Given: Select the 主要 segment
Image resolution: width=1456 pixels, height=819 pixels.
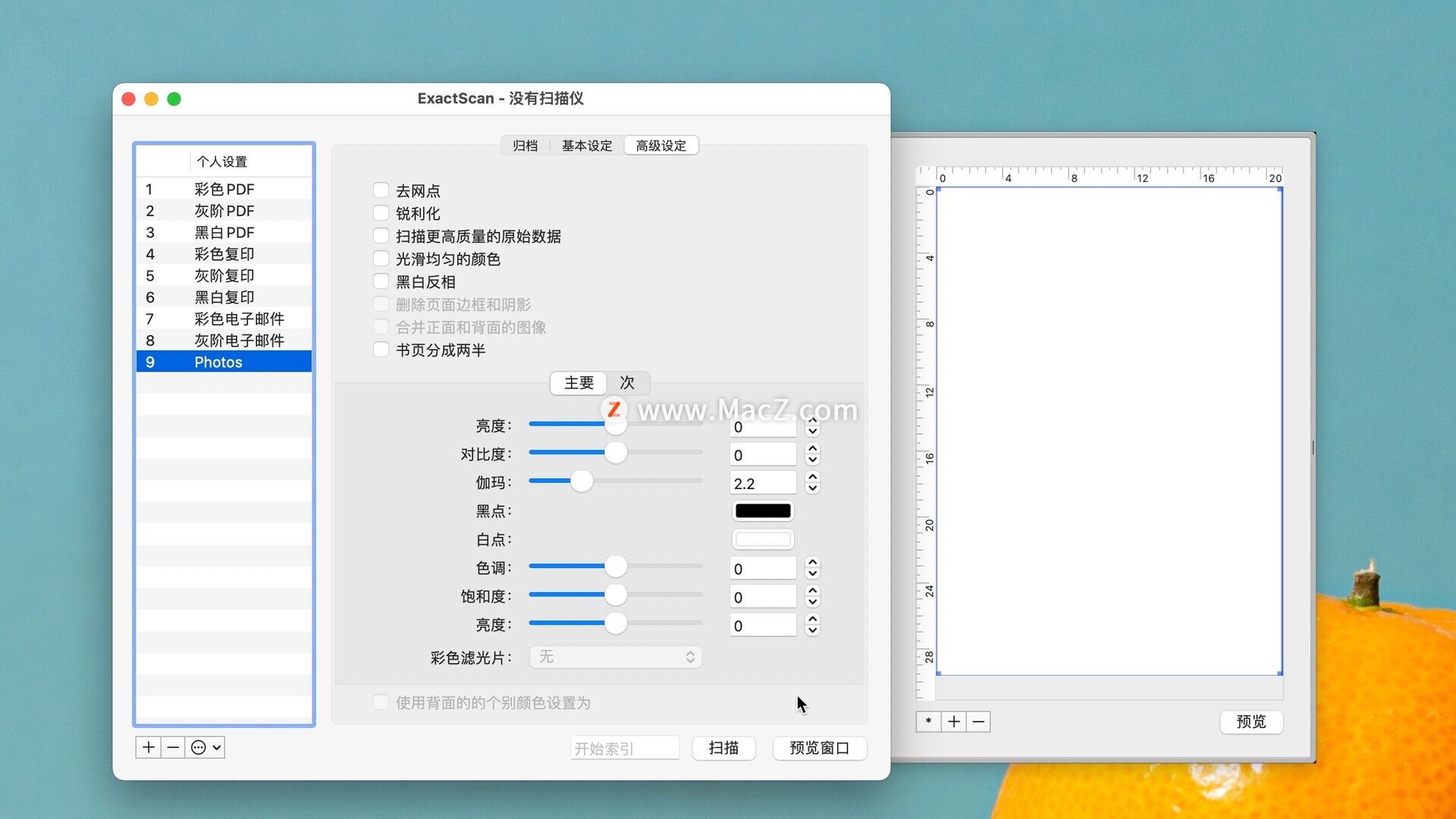Looking at the screenshot, I should point(579,383).
